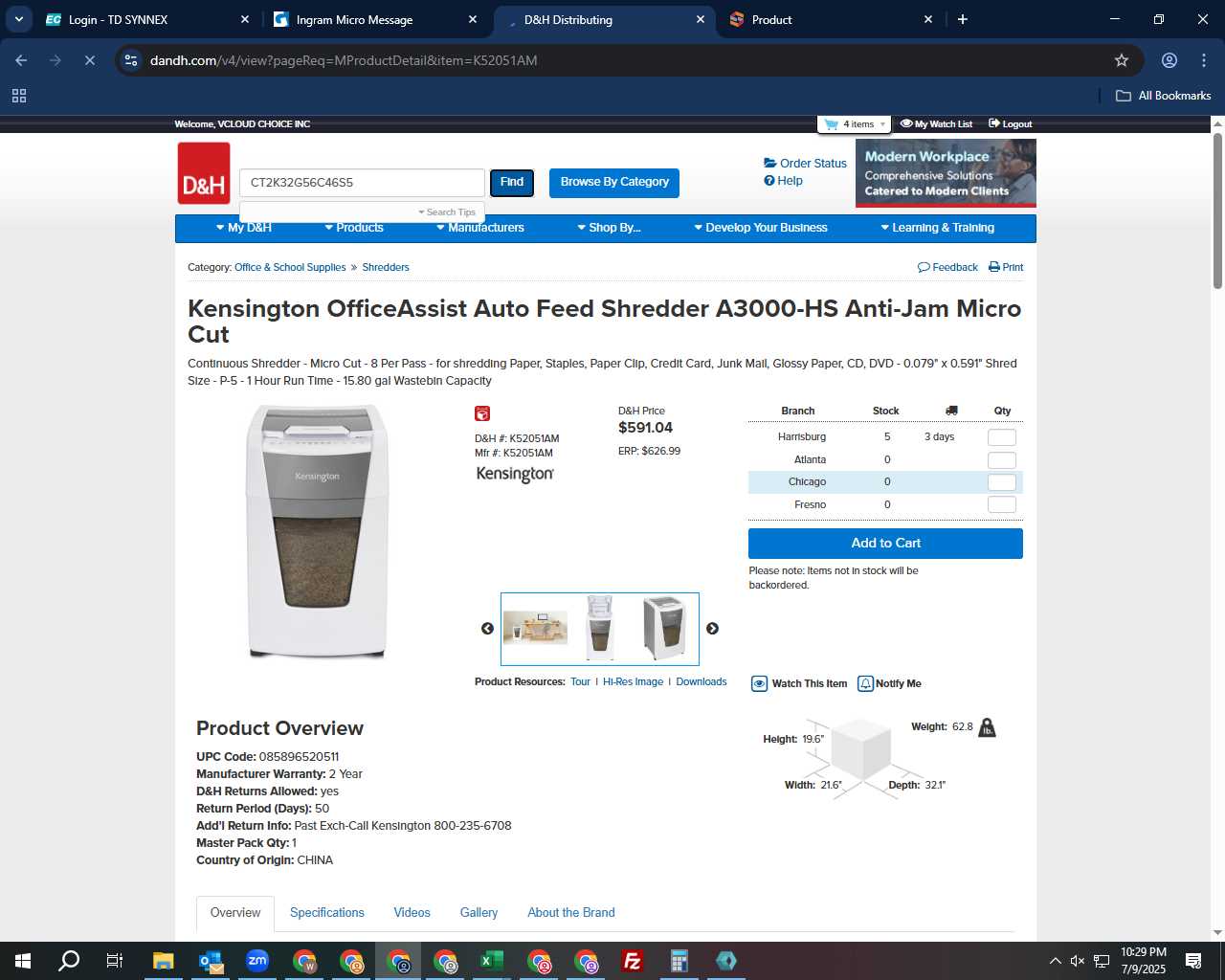
Task: Open Learning & Training menu
Action: click(x=938, y=228)
